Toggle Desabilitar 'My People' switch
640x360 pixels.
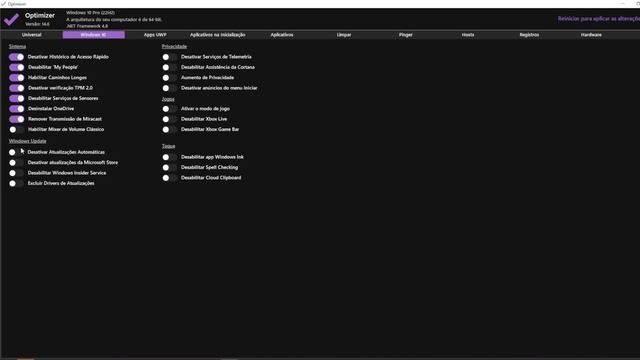click(17, 67)
